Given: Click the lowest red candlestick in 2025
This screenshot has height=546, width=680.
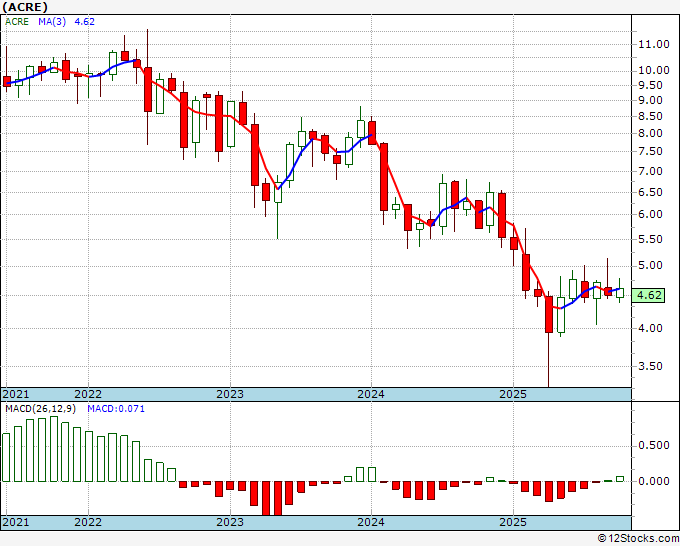Looking at the screenshot, I should (549, 314).
